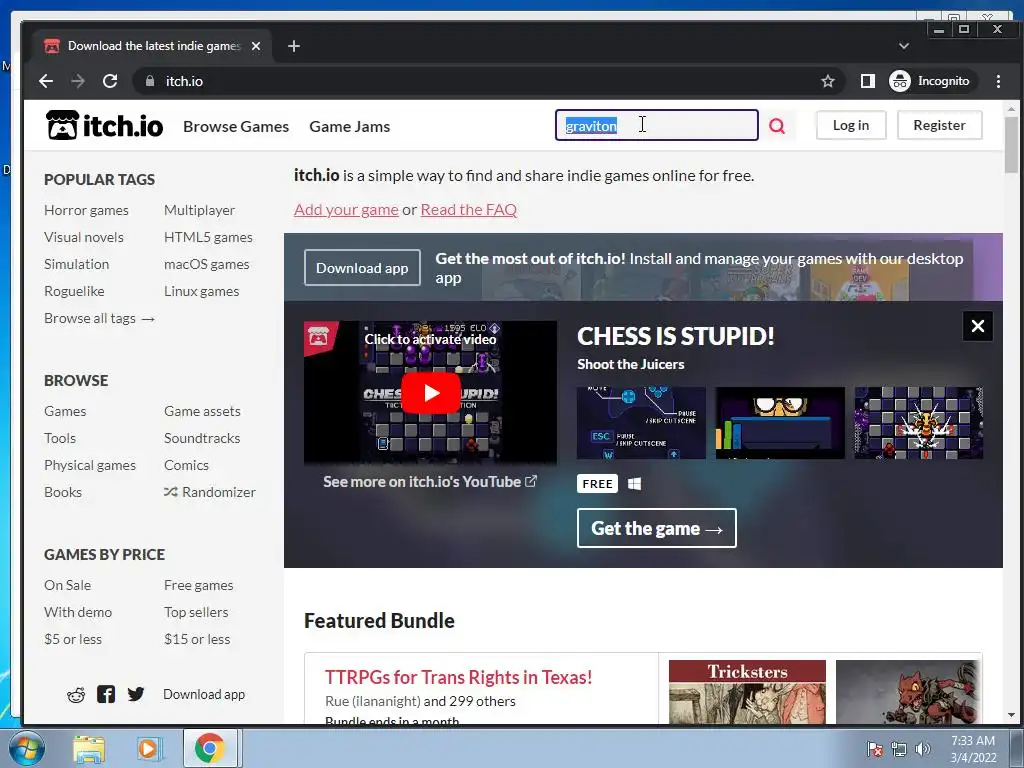Image resolution: width=1024 pixels, height=768 pixels.
Task: Click sidebar Download app link
Action: pyautogui.click(x=204, y=694)
